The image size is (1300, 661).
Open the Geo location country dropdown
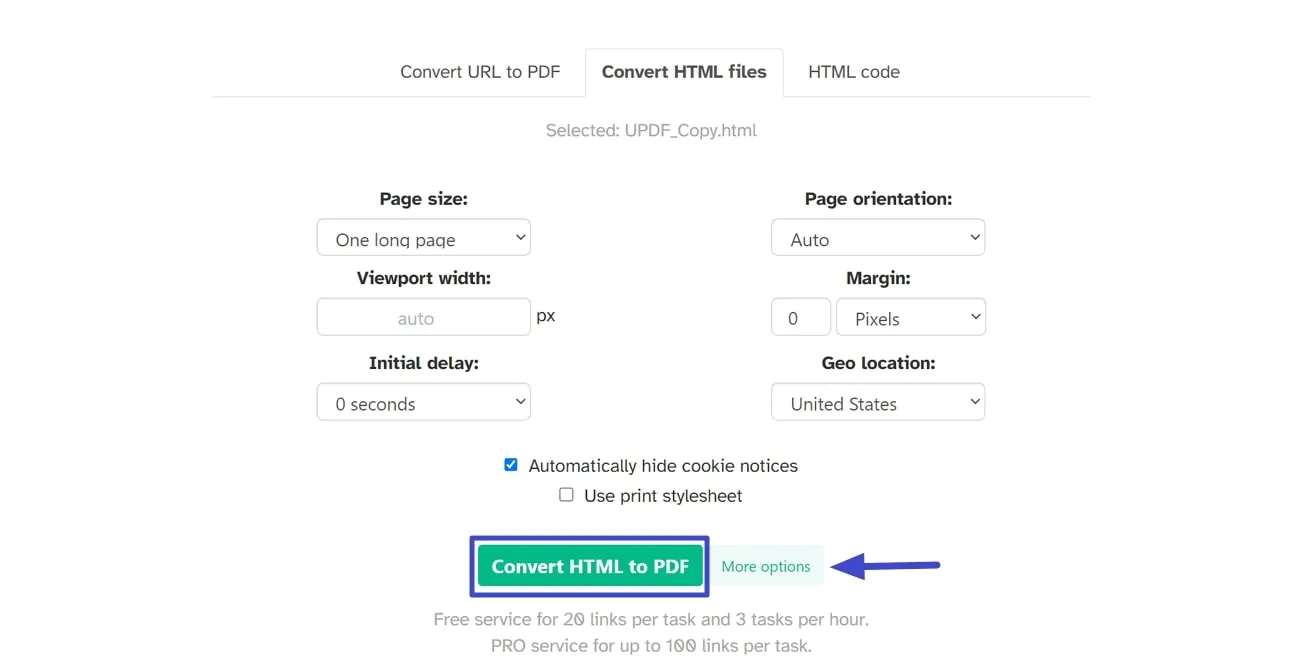click(x=877, y=401)
